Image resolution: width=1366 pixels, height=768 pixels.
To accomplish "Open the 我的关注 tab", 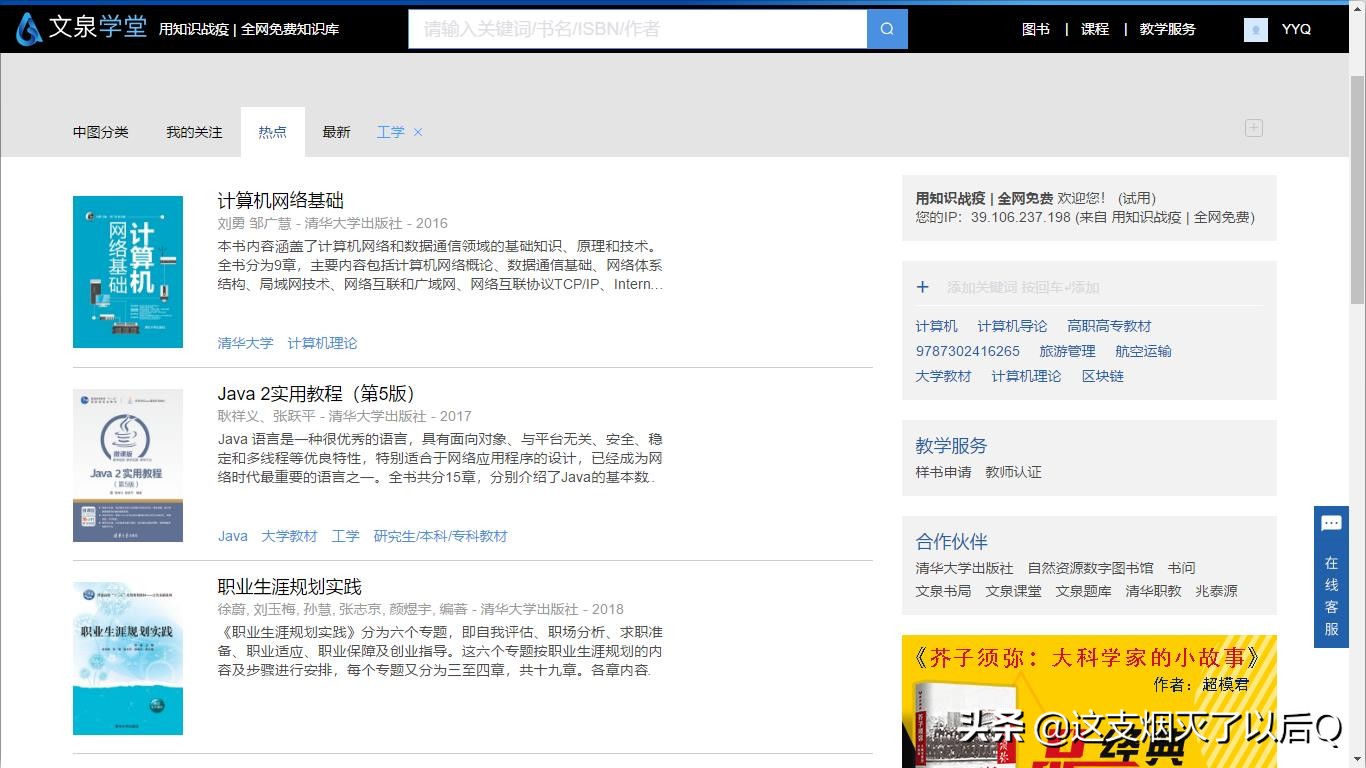I will coord(194,131).
